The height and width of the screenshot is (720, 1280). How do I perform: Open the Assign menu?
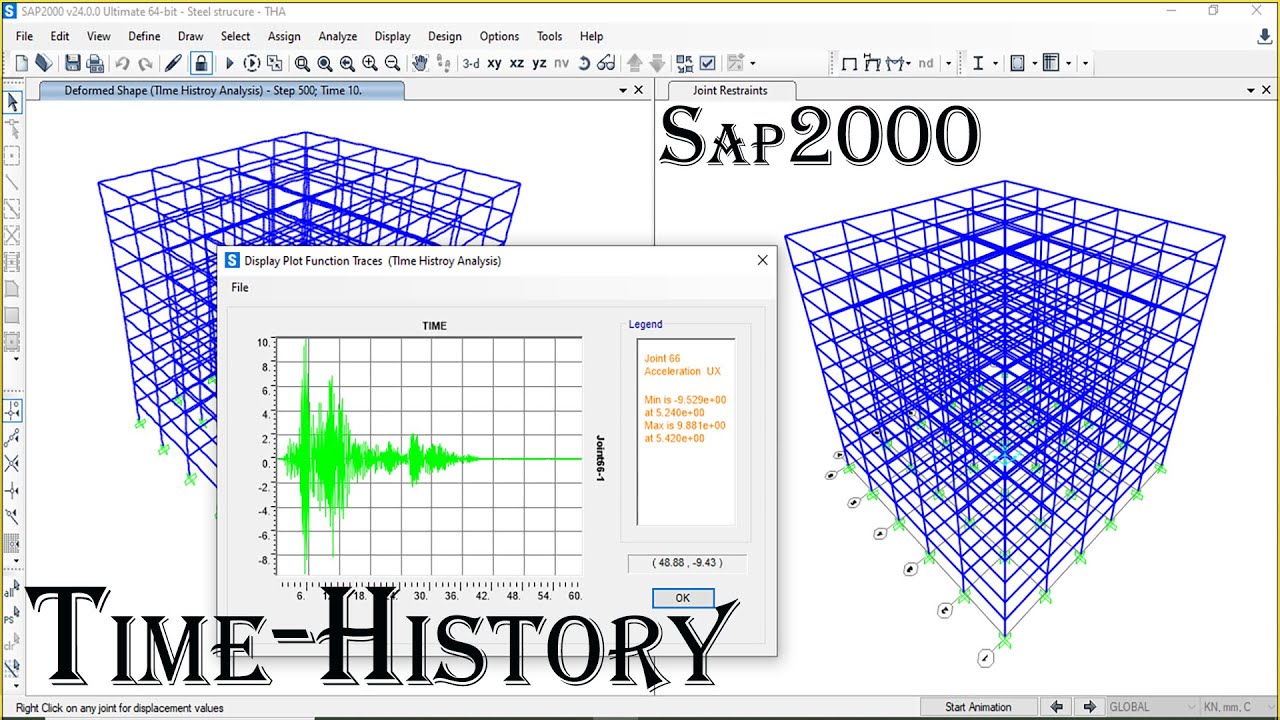point(284,36)
